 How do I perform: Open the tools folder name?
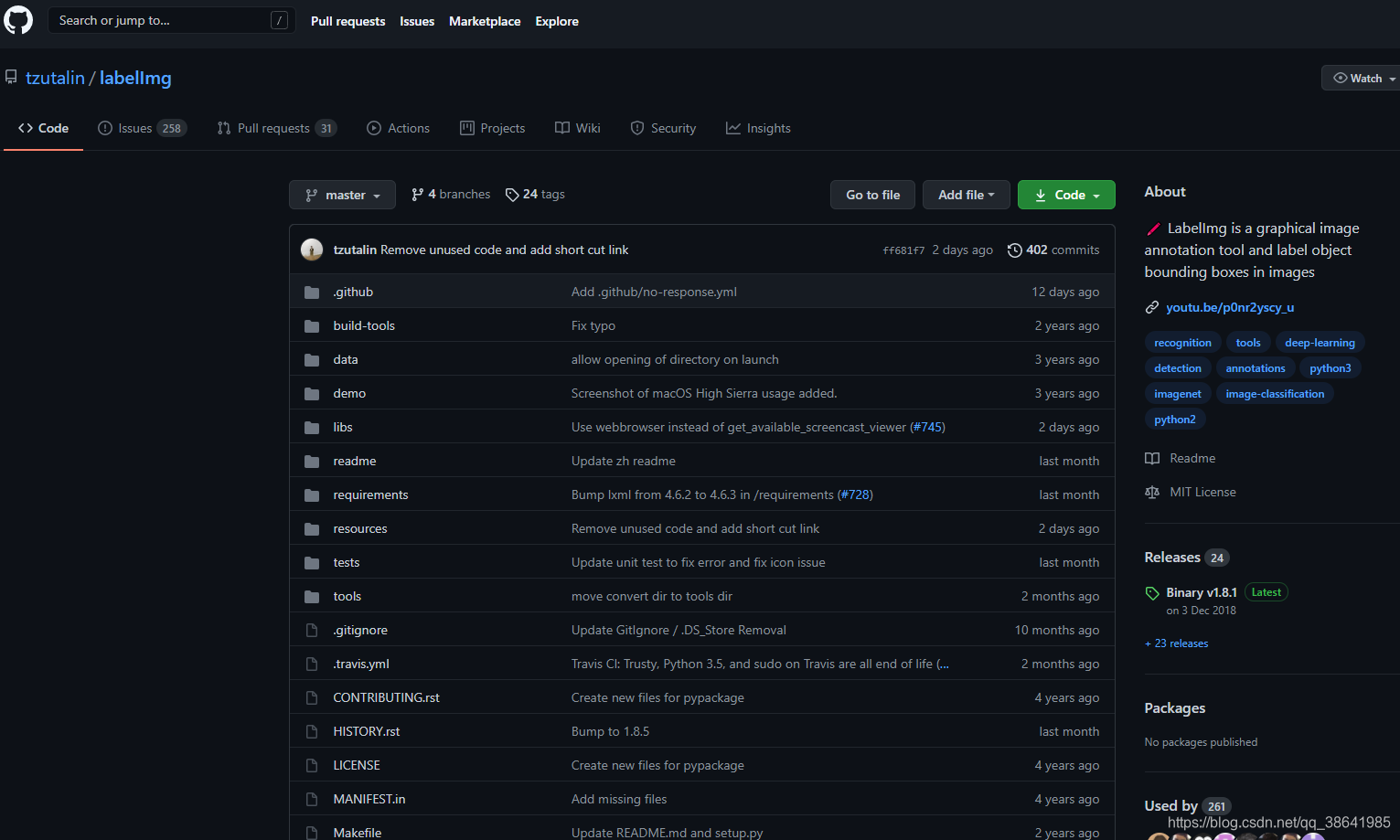point(347,596)
